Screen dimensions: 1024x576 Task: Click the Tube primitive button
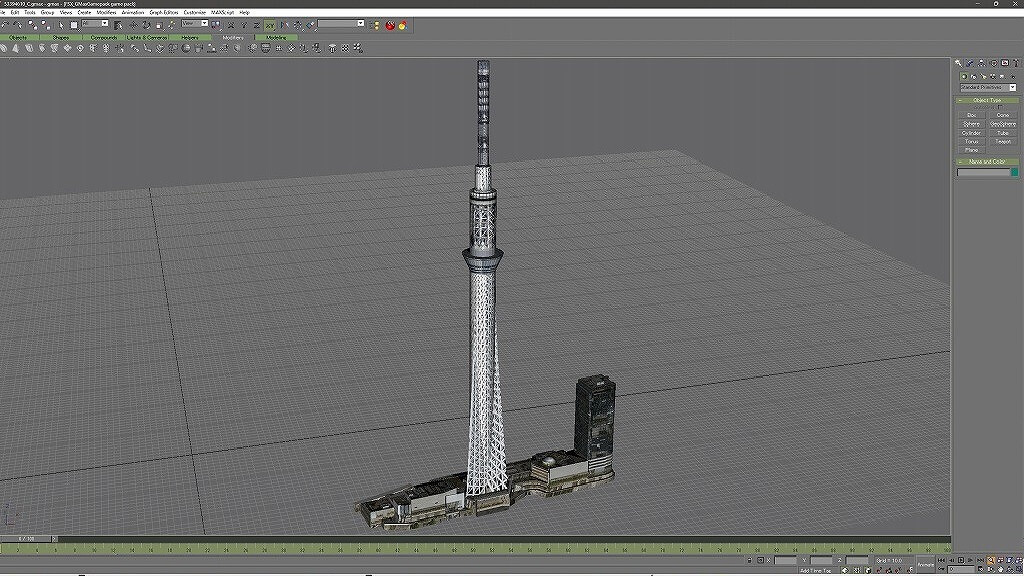pos(1002,133)
